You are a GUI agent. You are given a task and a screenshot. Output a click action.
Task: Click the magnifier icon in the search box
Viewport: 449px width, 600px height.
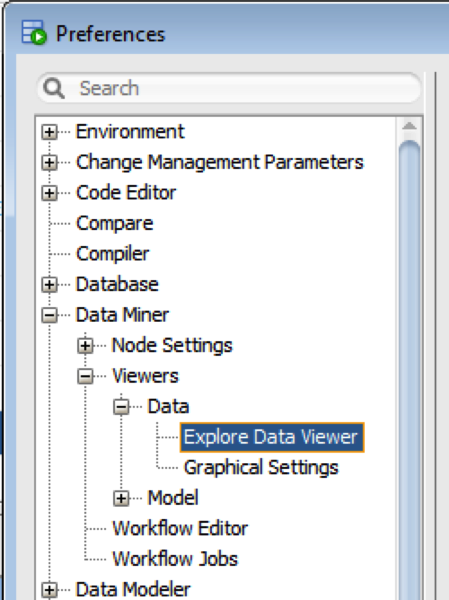54,88
